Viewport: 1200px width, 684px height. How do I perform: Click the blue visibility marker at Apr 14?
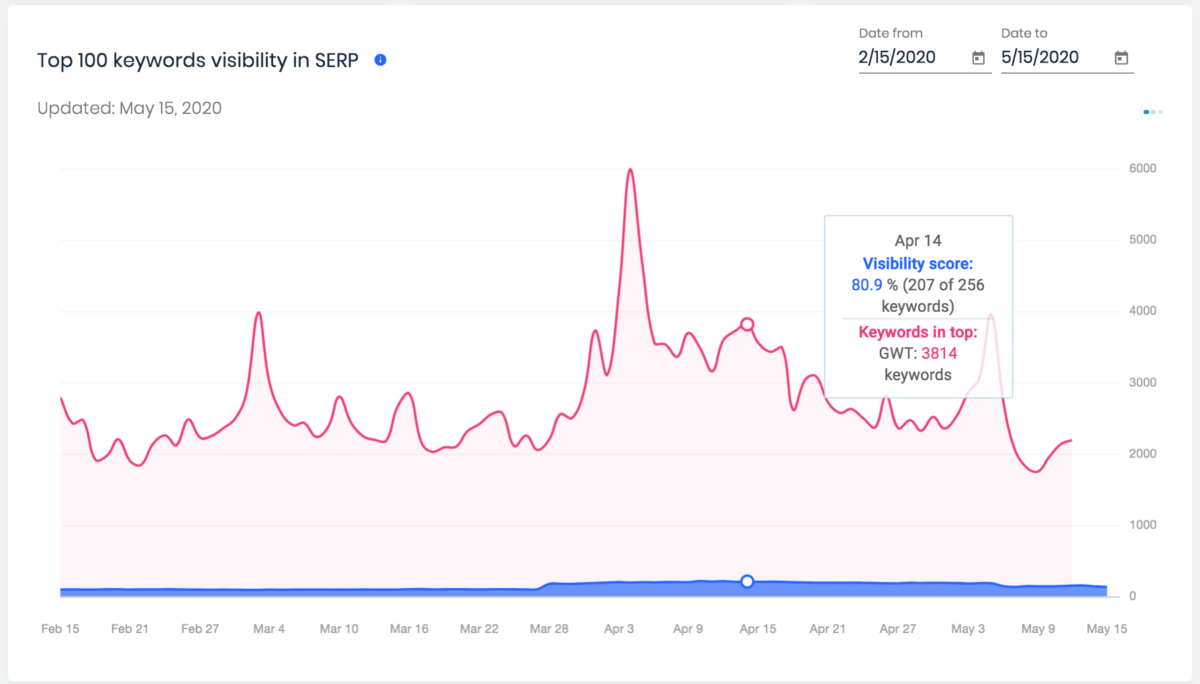tap(747, 581)
